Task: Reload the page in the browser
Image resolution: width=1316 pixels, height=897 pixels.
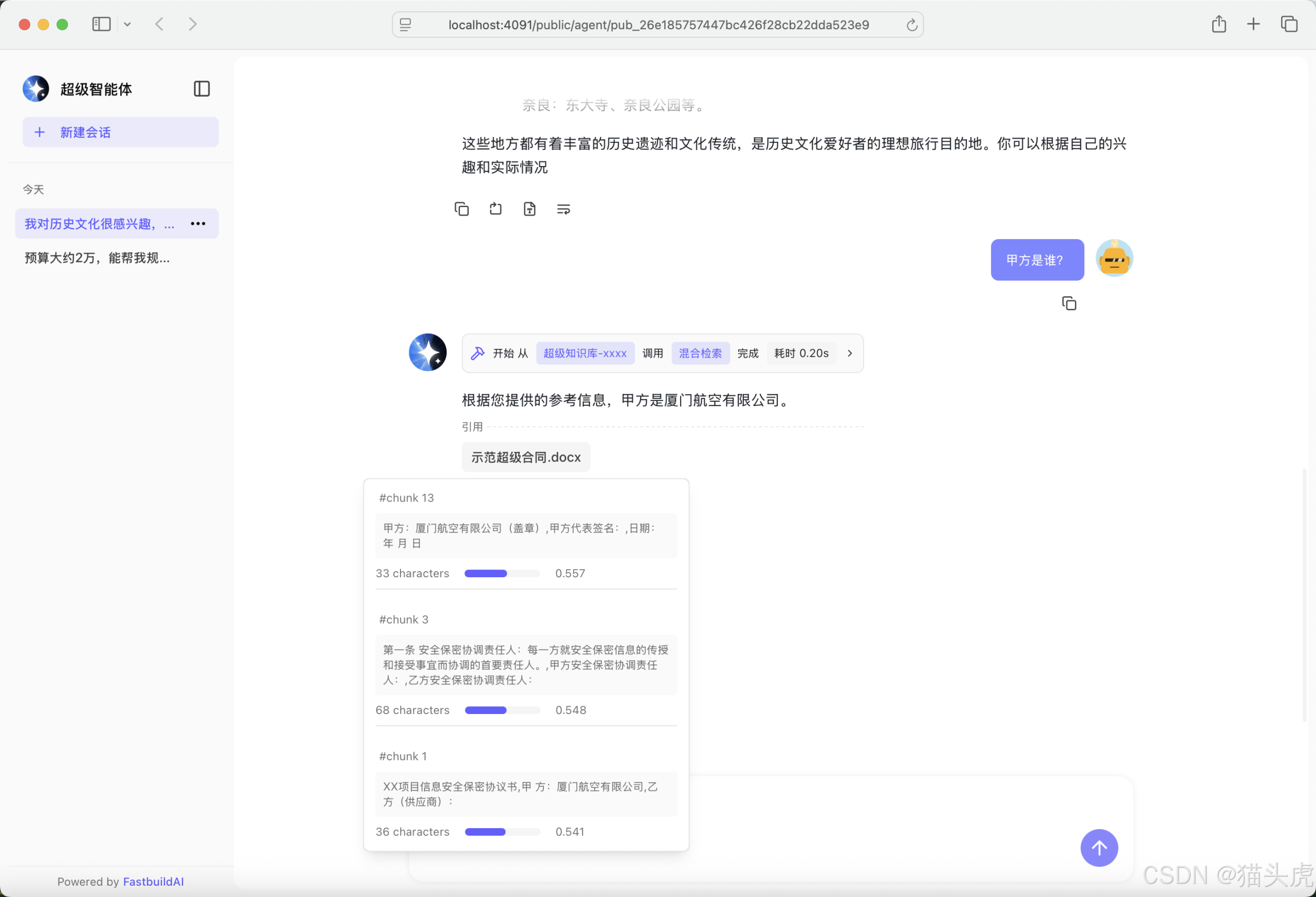Action: (910, 24)
